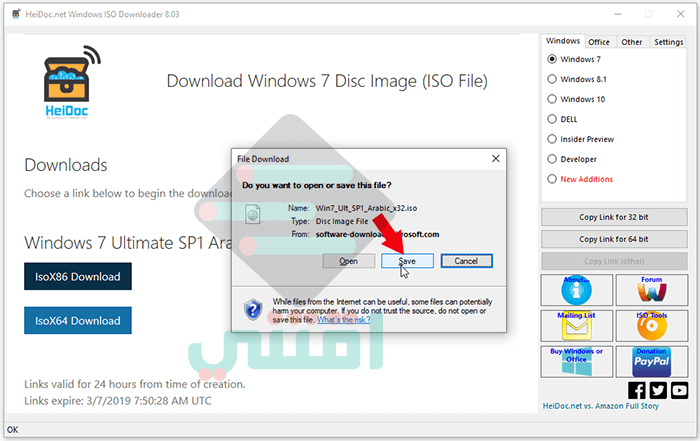Click Save in File Download dialog
700x441 pixels.
[x=407, y=261]
